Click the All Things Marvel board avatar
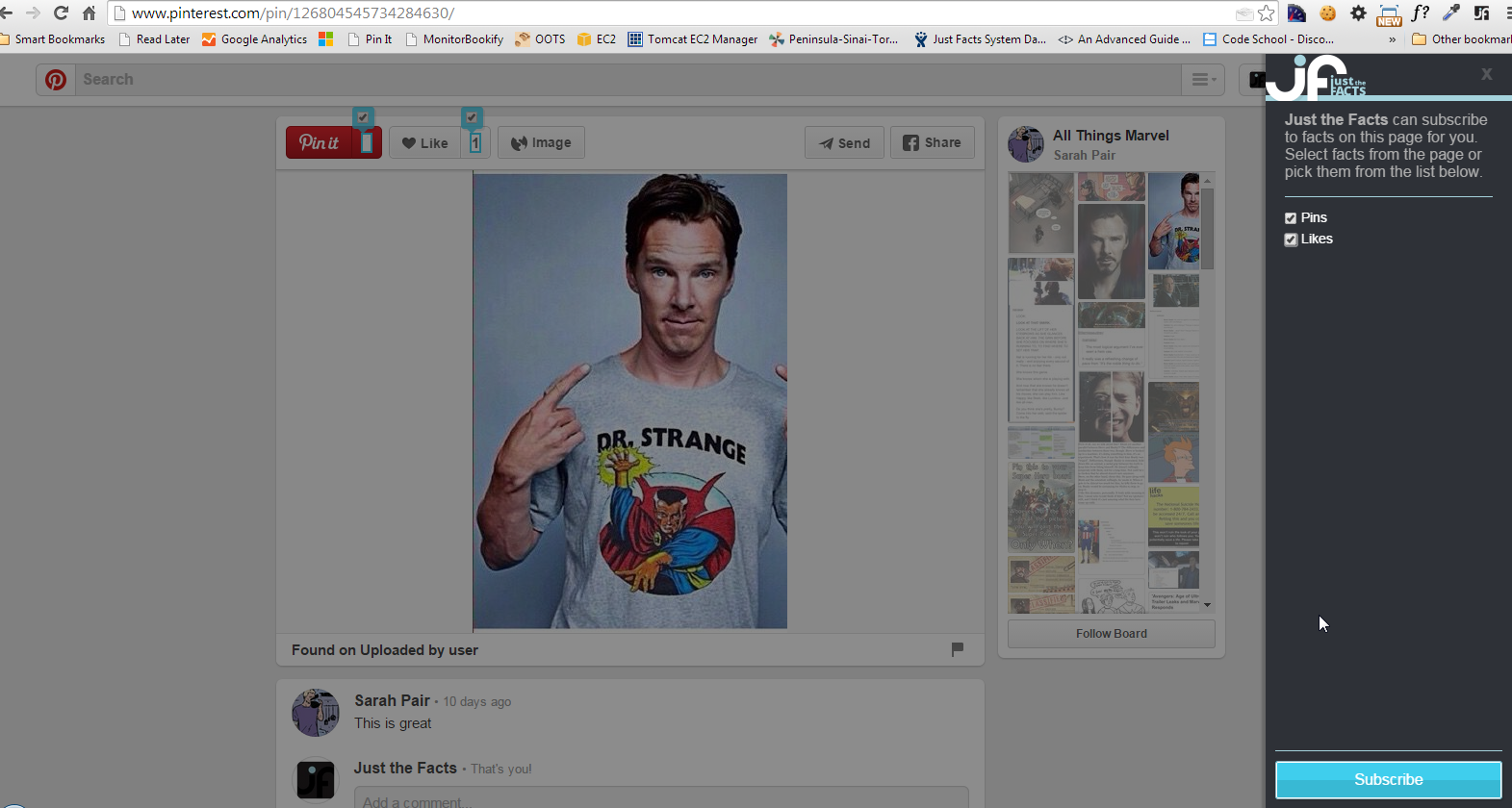Image resolution: width=1512 pixels, height=808 pixels. (x=1026, y=144)
